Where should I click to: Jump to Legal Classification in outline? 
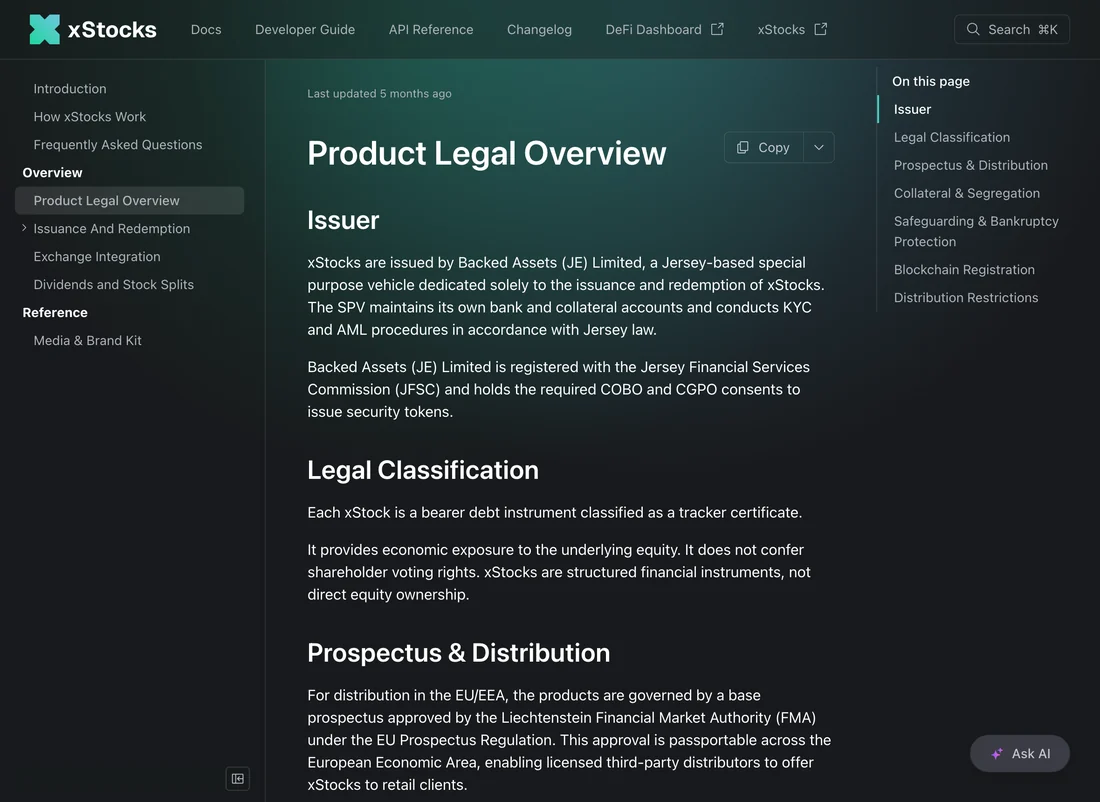point(952,138)
